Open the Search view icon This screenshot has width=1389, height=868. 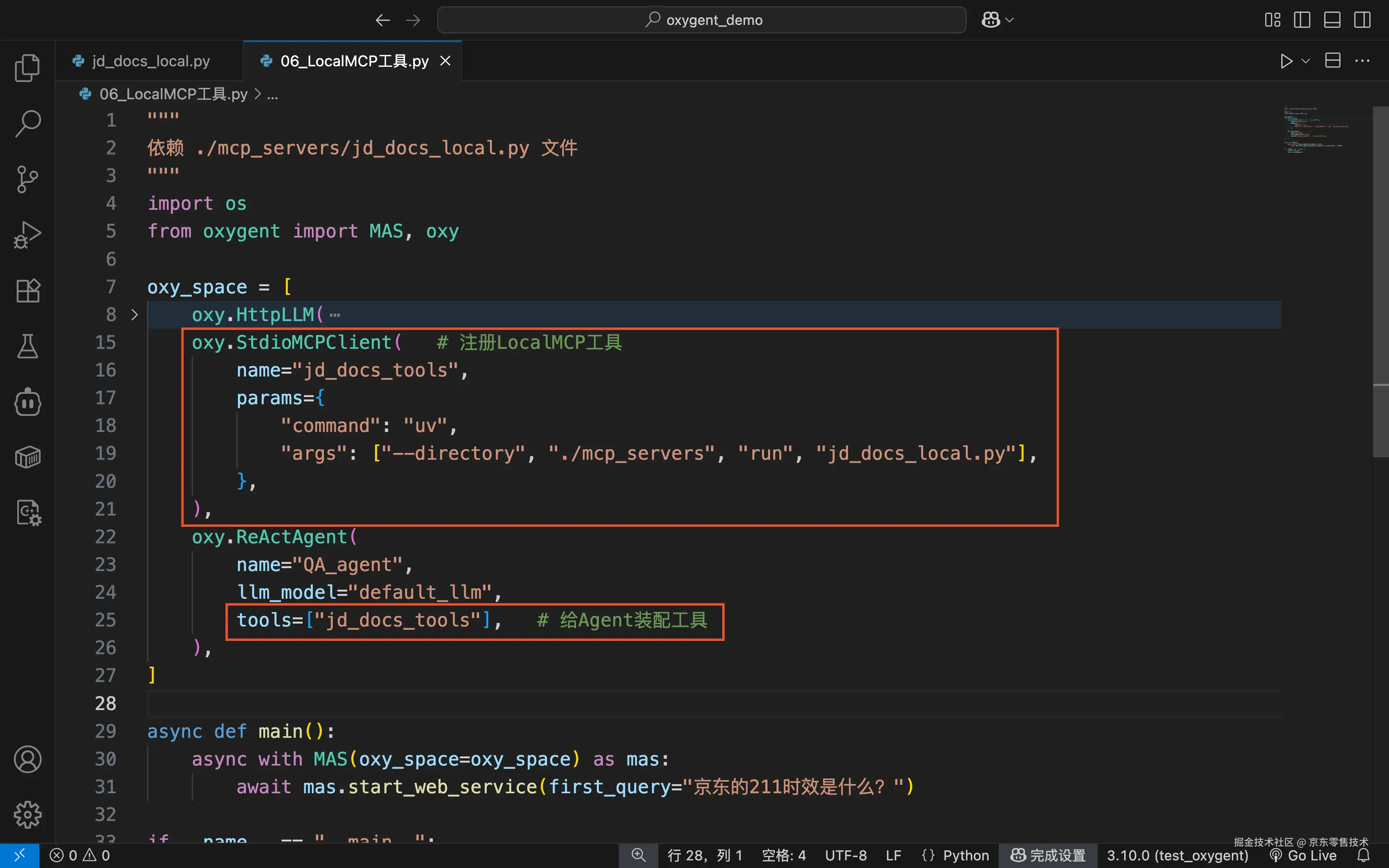click(27, 123)
